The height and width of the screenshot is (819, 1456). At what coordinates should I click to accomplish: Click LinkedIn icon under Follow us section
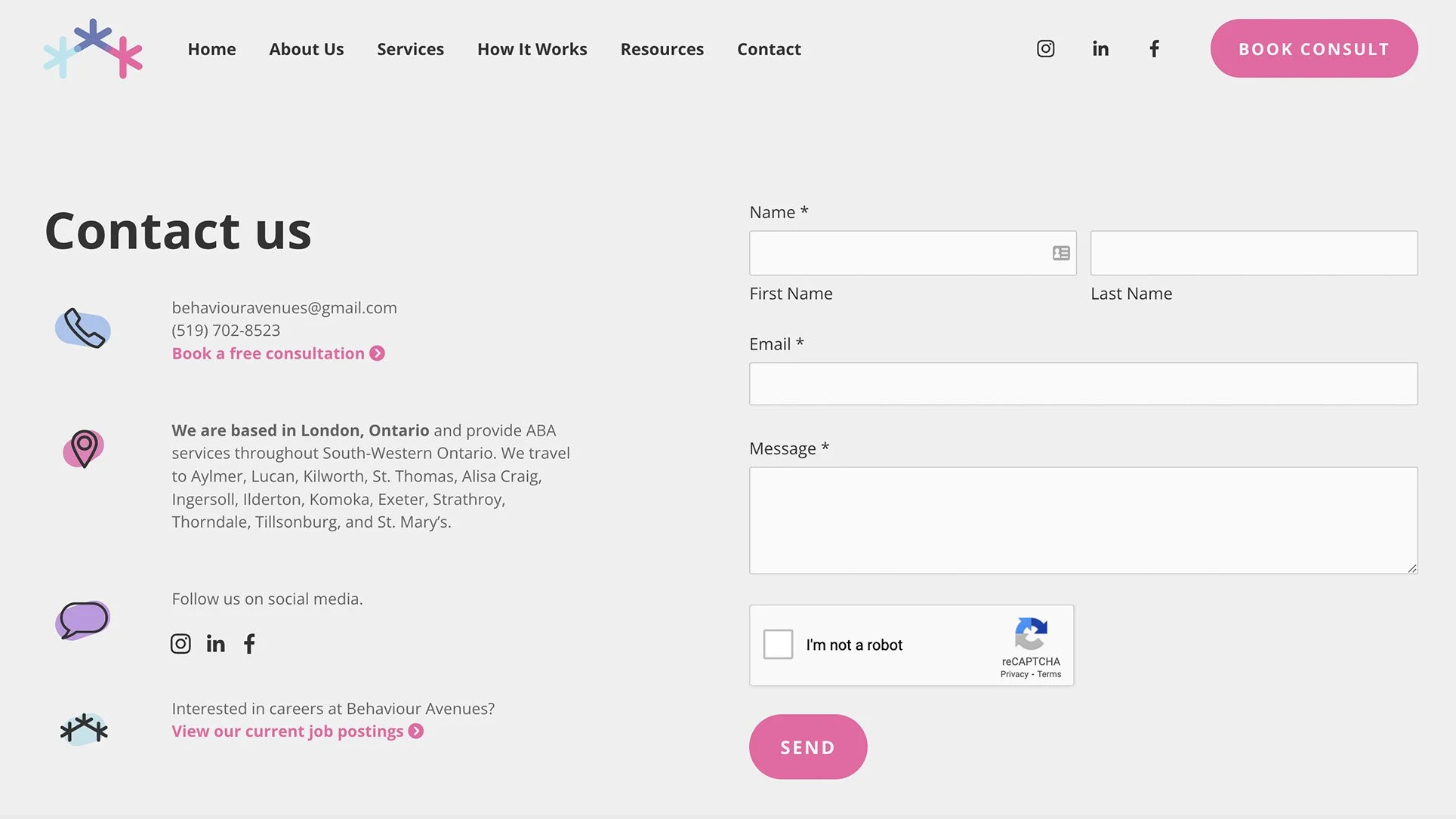[216, 644]
